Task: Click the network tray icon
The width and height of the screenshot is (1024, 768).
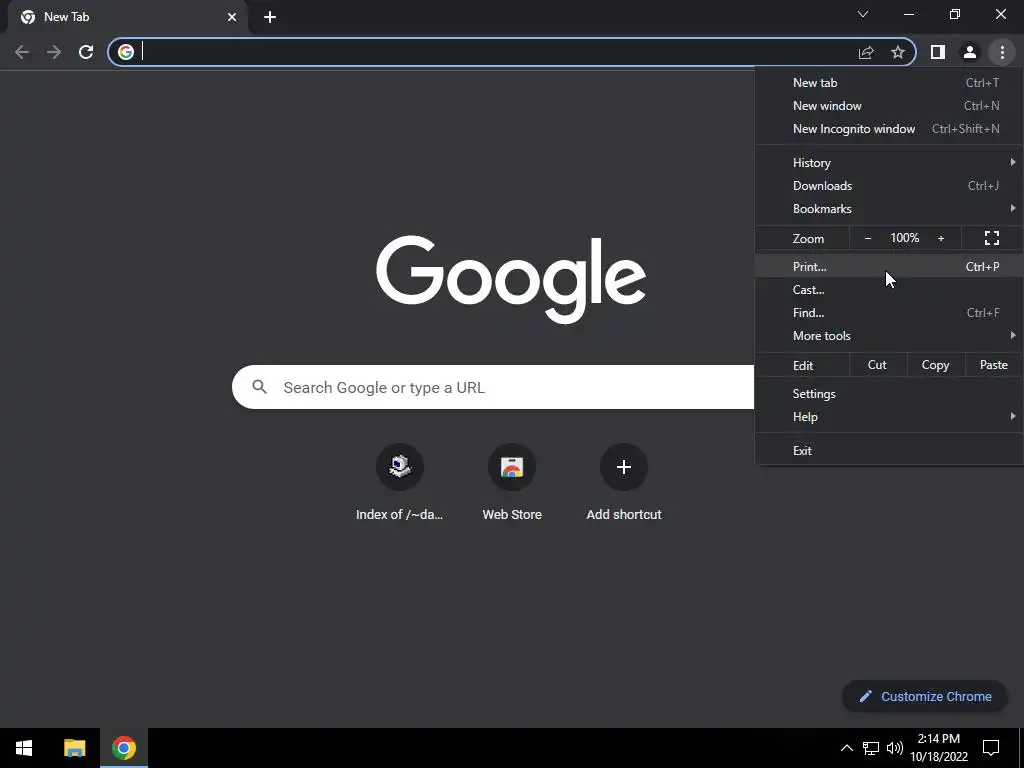Action: tap(871, 748)
